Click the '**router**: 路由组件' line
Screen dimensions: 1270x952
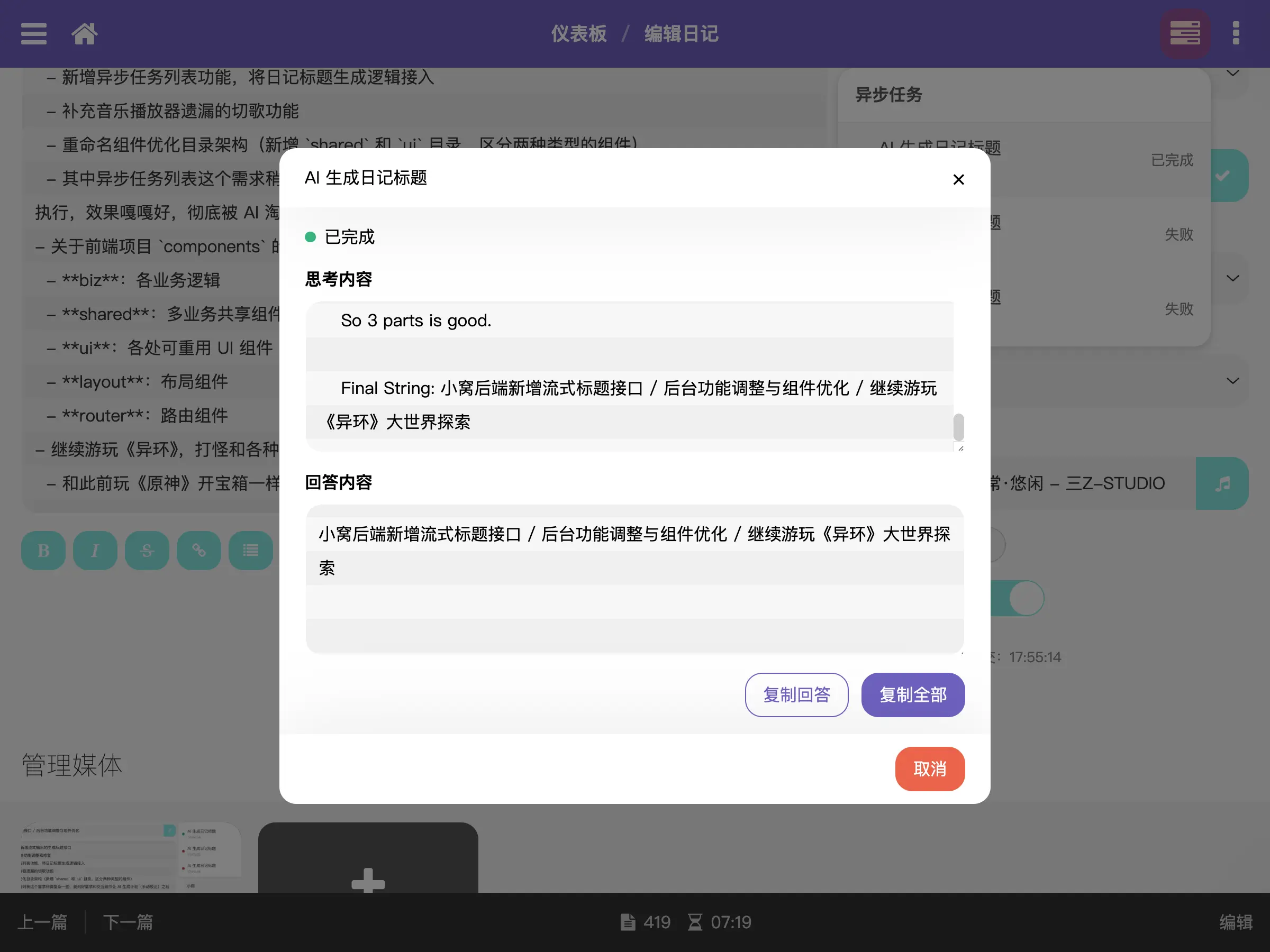137,416
